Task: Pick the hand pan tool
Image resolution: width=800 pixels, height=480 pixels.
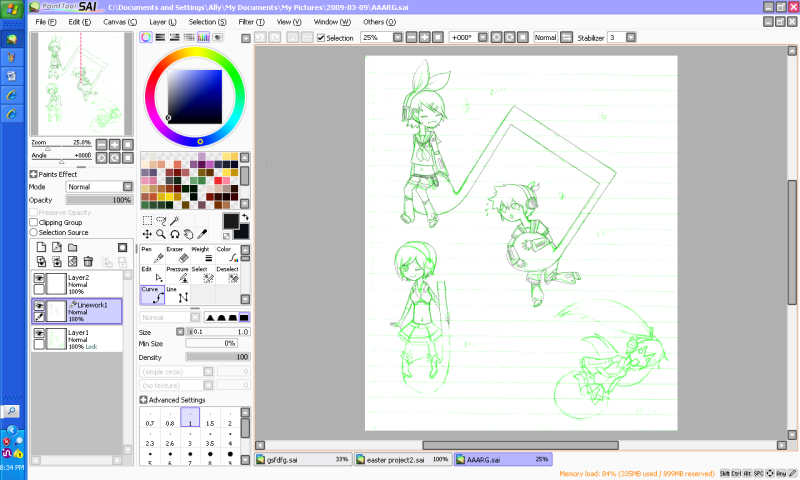Action: (x=188, y=234)
